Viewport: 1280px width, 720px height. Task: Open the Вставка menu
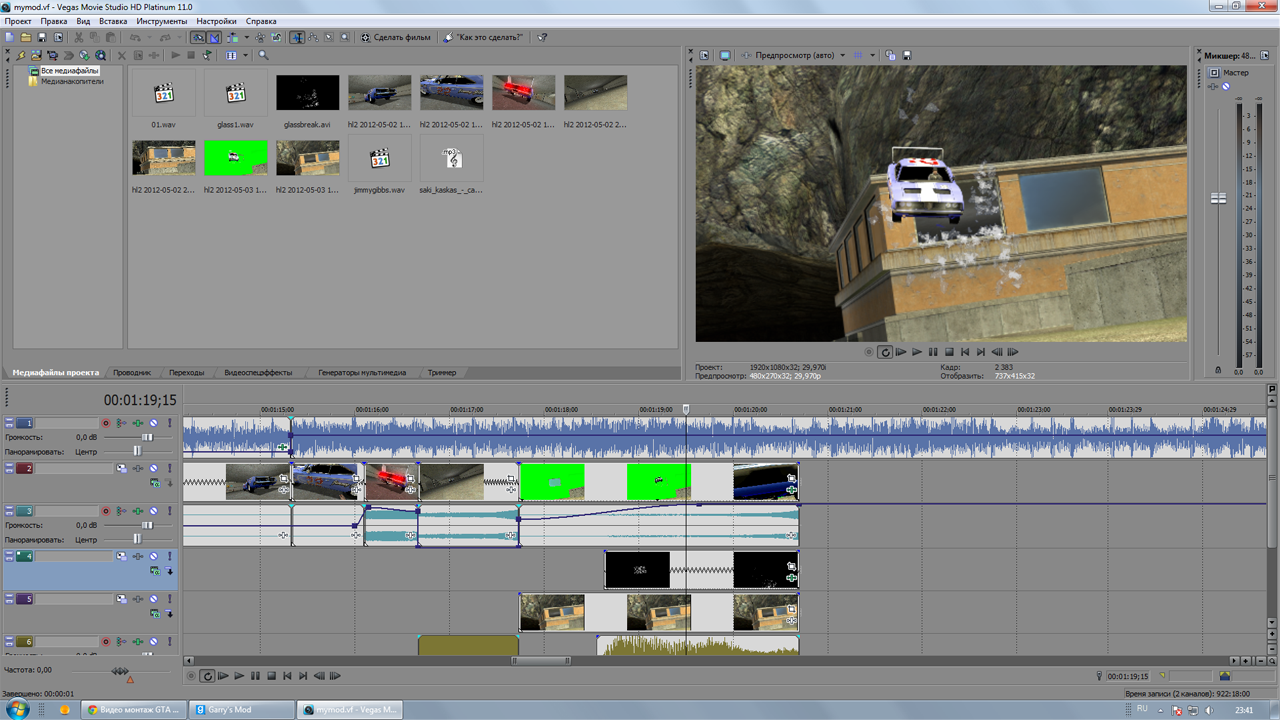tap(113, 21)
